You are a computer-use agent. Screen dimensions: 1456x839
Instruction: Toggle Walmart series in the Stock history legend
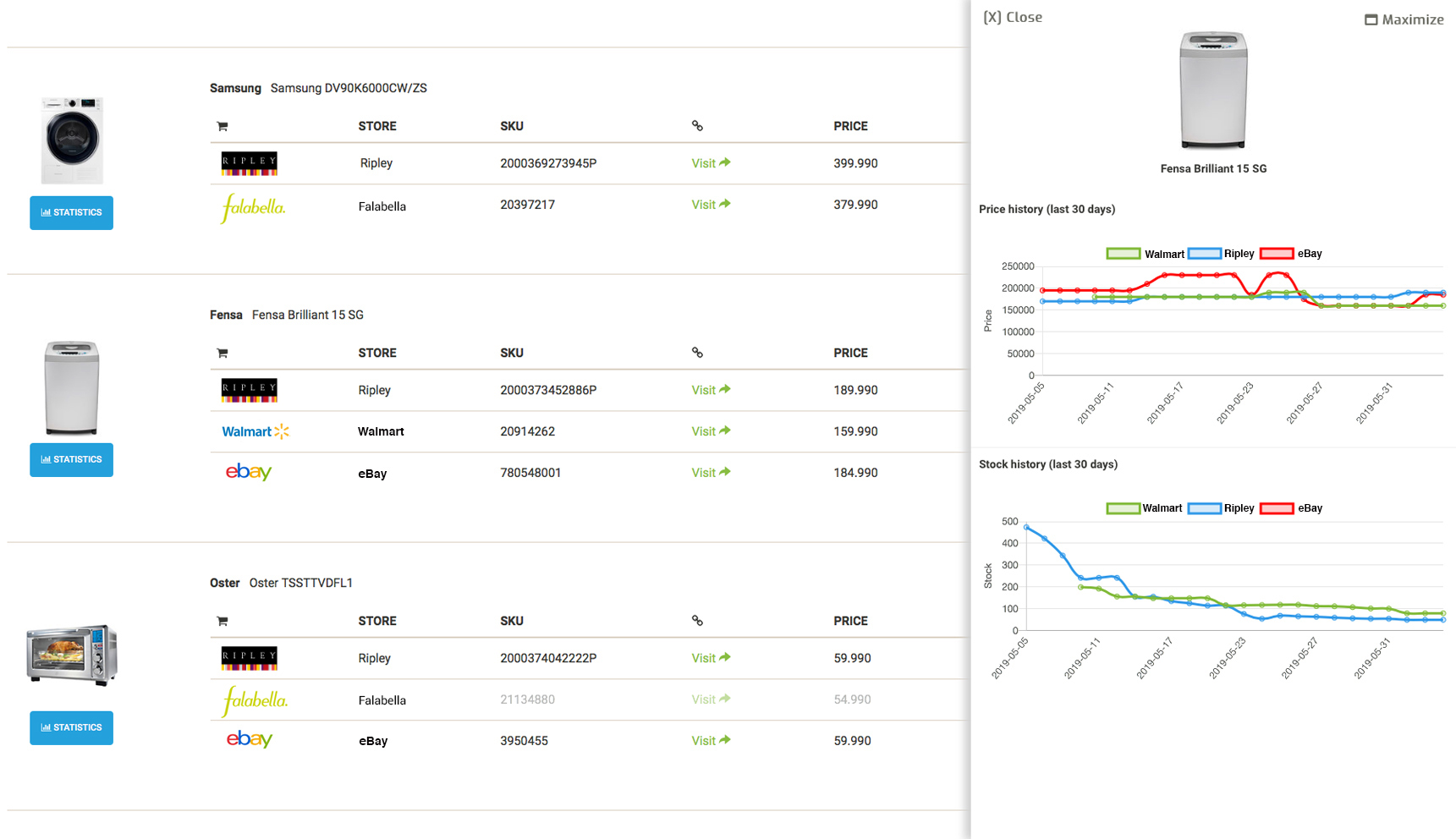tap(1124, 508)
